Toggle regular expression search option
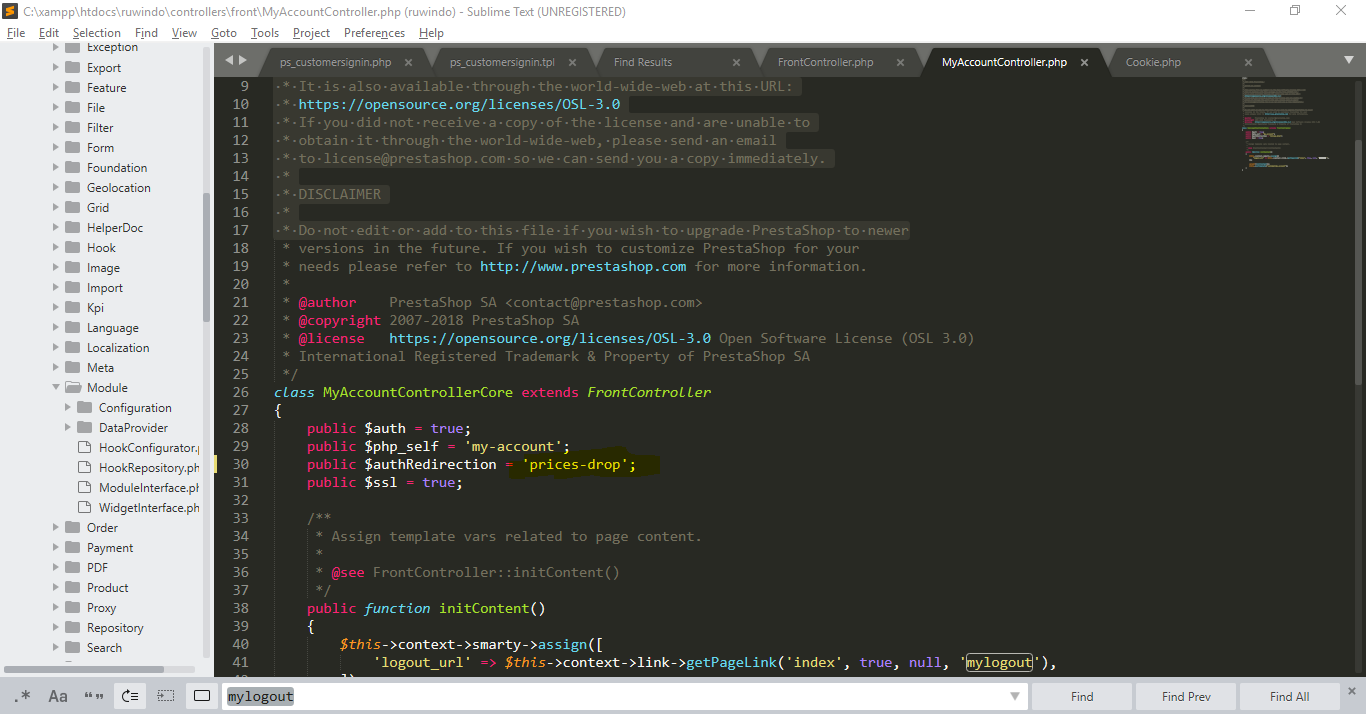This screenshot has width=1366, height=714. coord(22,696)
